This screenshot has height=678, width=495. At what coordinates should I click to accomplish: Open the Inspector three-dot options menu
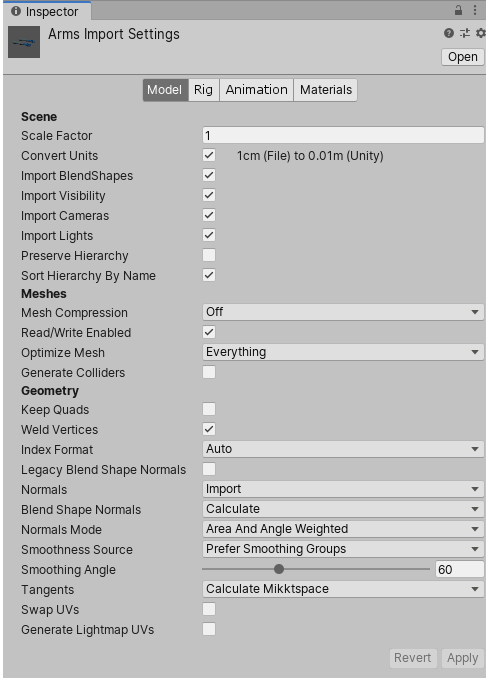pos(475,10)
